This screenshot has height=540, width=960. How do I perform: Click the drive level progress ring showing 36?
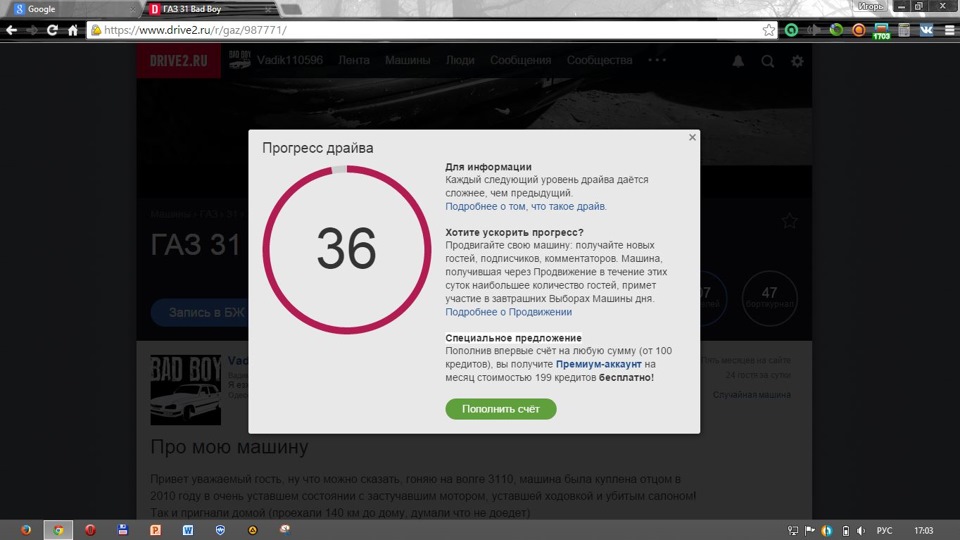click(x=347, y=249)
